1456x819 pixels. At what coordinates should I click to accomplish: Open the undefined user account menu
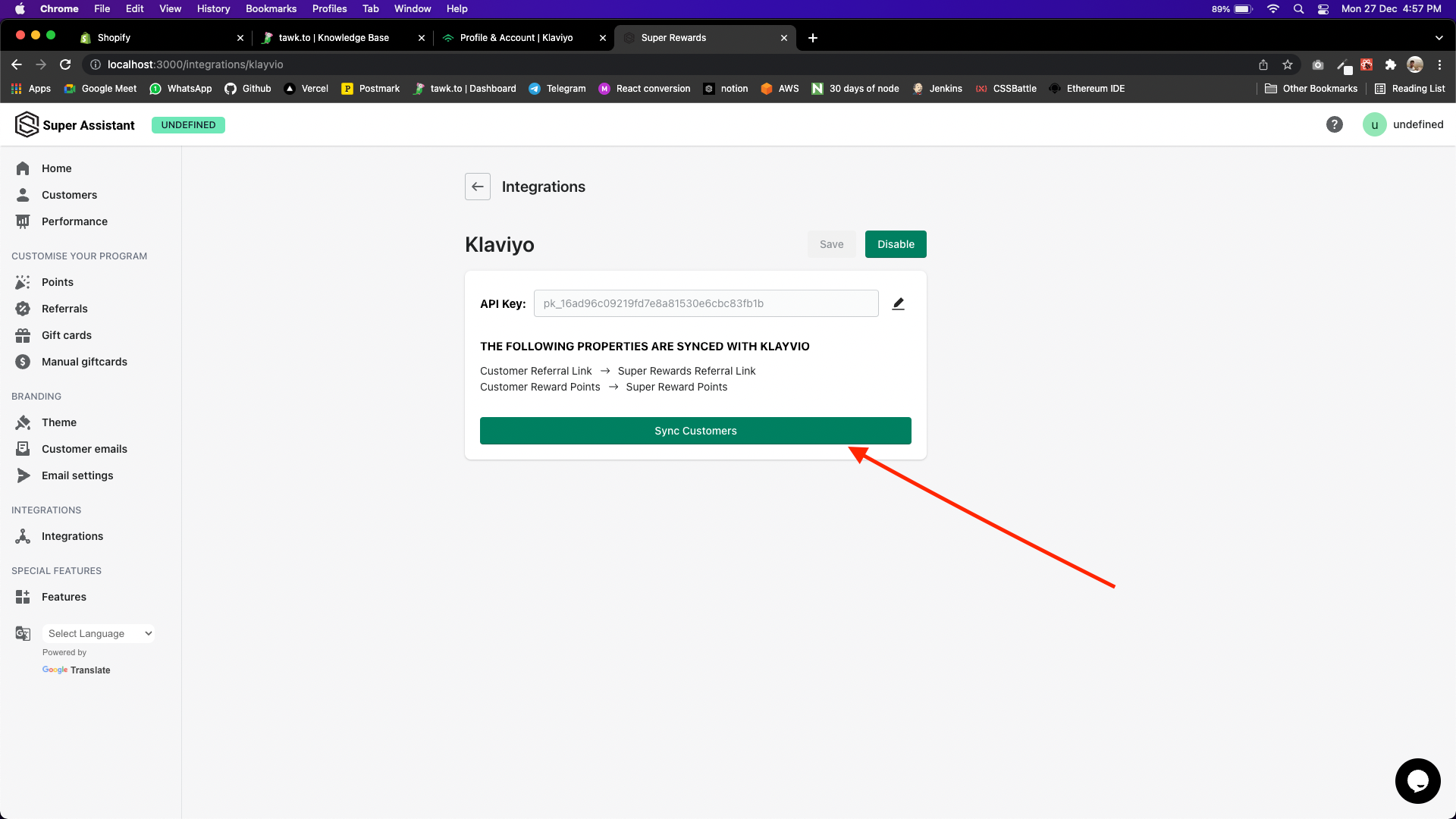tap(1403, 124)
